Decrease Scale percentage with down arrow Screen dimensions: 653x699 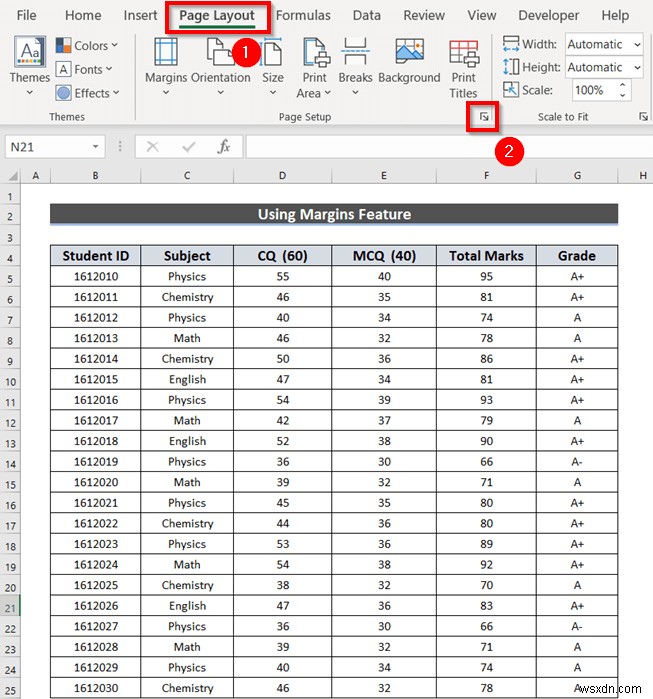pyautogui.click(x=622, y=95)
